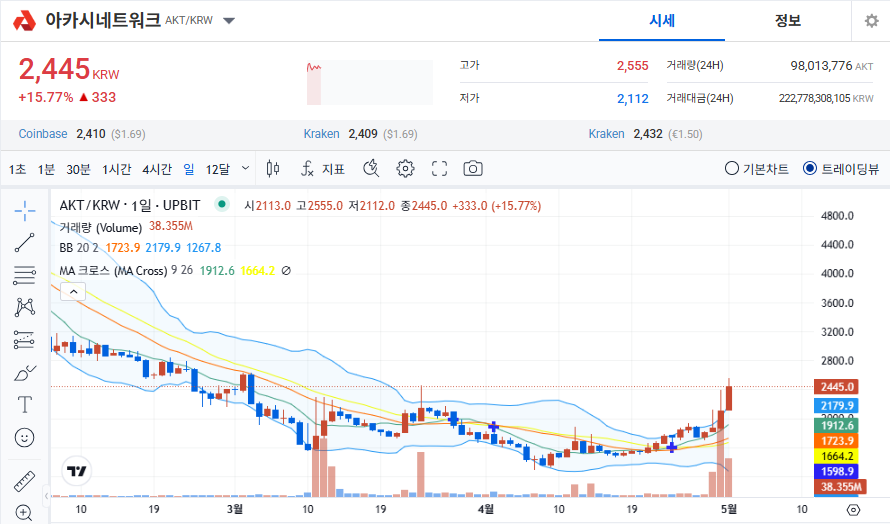Viewport: 890px width, 524px height.
Task: Click the 1598.9 blue axis label
Action: 836,471
